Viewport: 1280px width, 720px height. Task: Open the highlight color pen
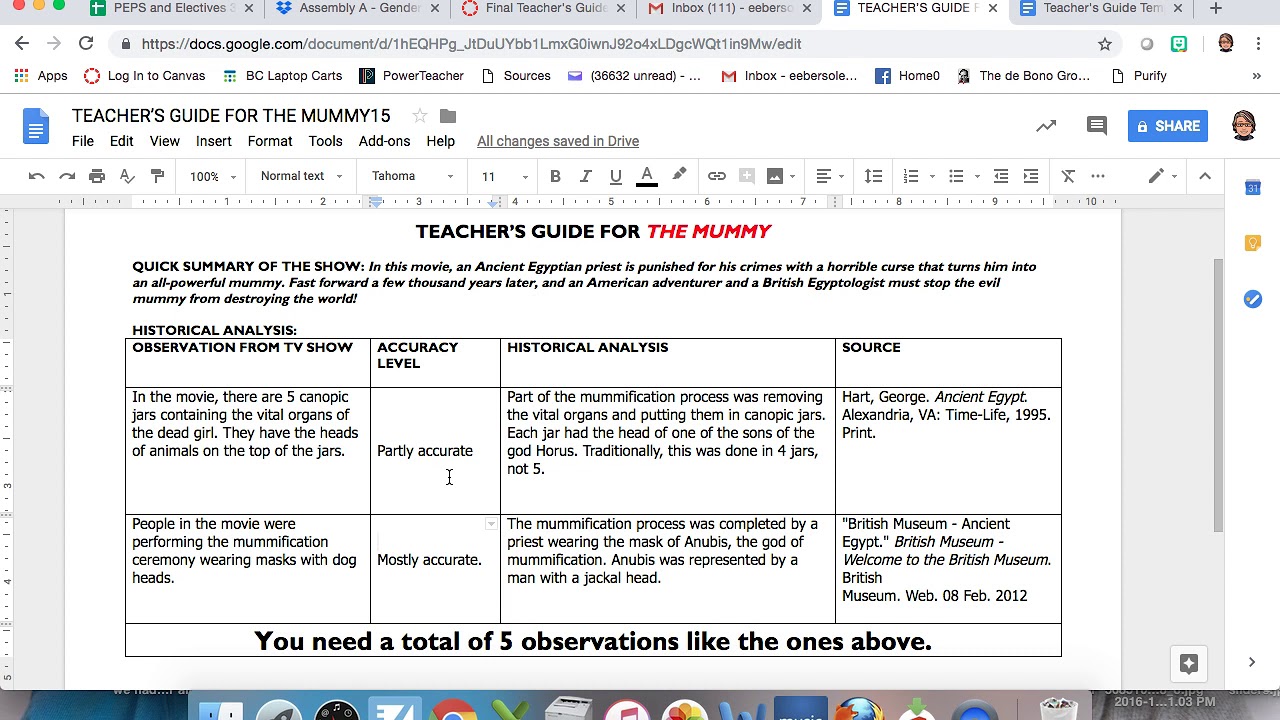coord(679,176)
